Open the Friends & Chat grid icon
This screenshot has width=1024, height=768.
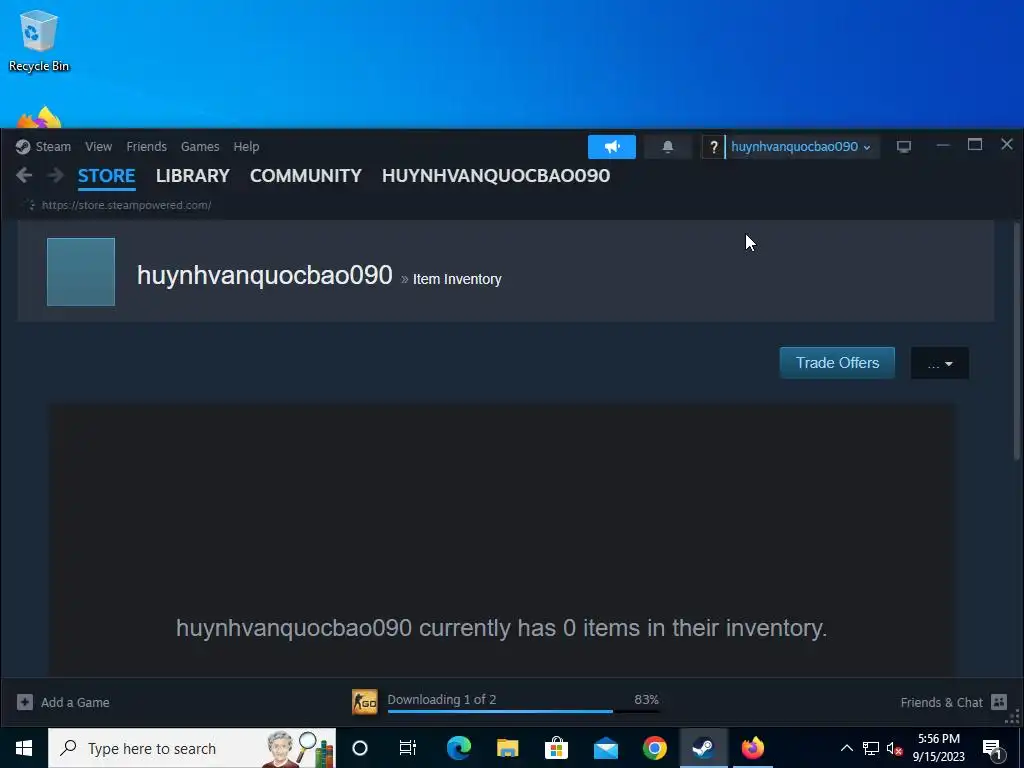pyautogui.click(x=999, y=702)
